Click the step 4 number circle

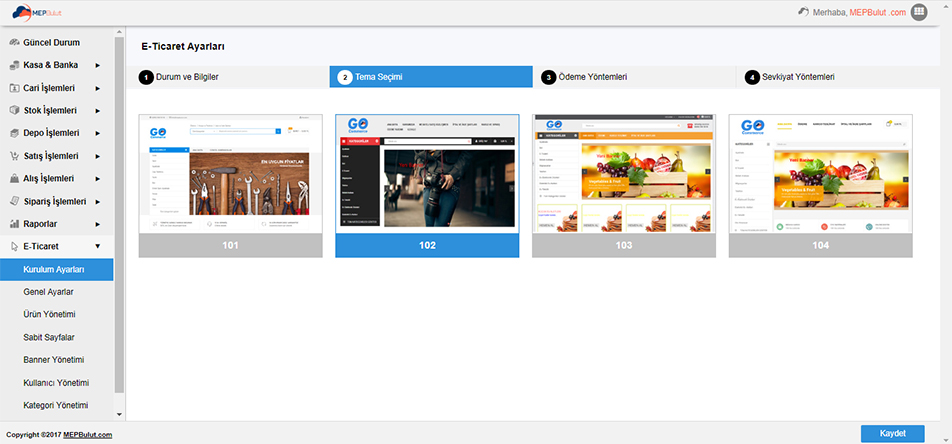click(752, 78)
